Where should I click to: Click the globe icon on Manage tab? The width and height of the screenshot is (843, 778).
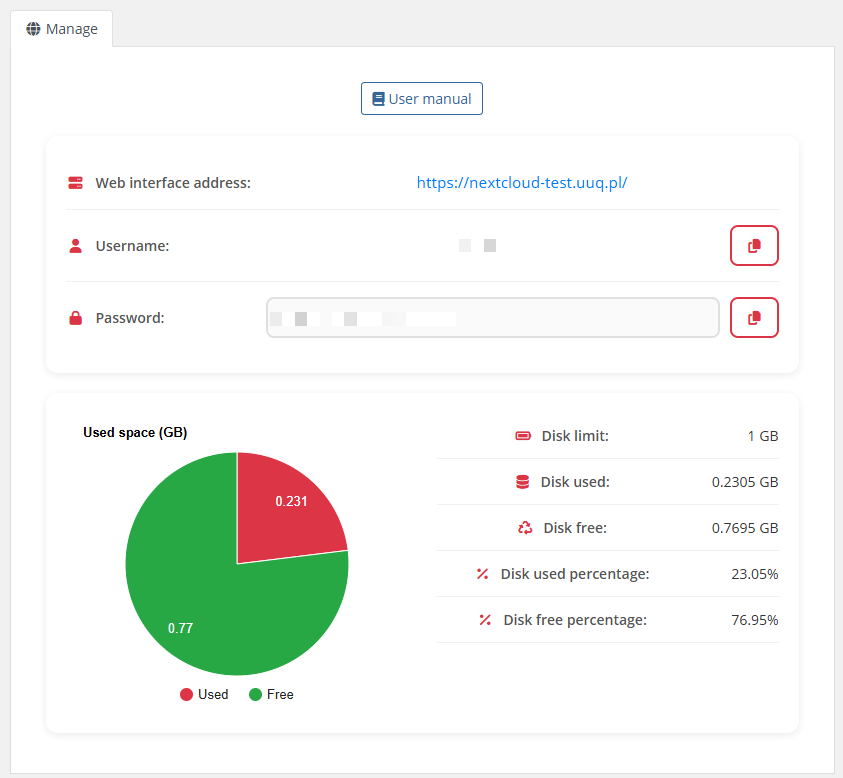[33, 29]
